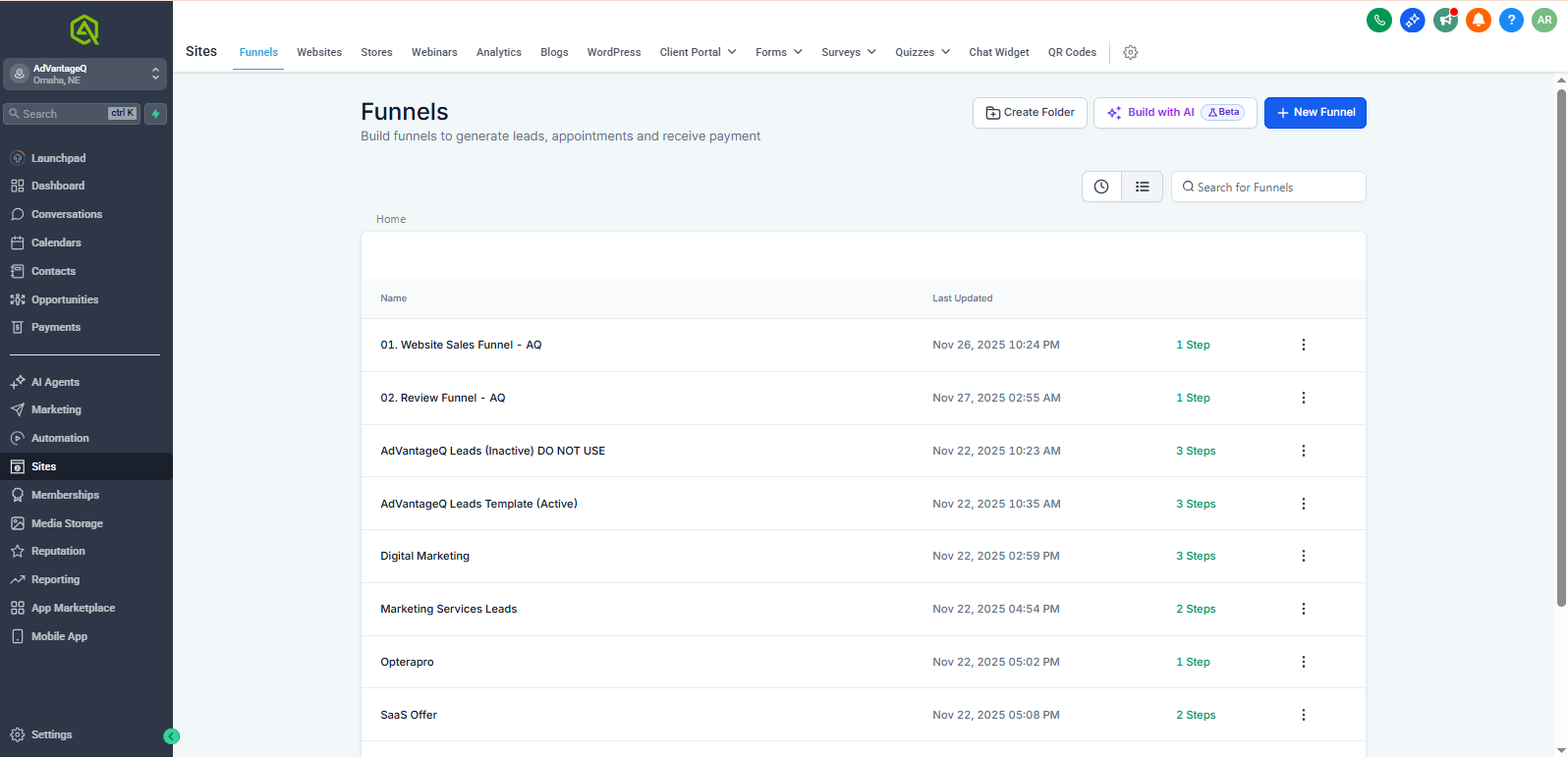Click the New Funnel button
This screenshot has width=1568, height=757.
[1315, 113]
